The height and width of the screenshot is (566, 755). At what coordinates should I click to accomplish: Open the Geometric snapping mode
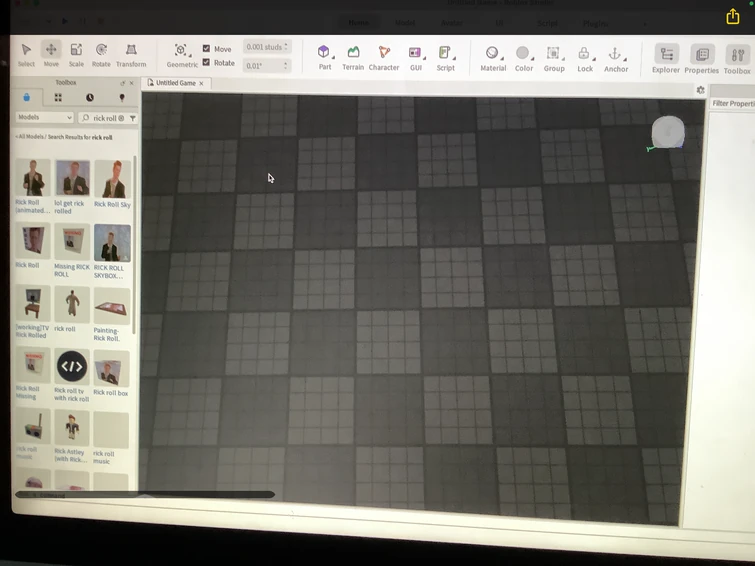click(181, 55)
